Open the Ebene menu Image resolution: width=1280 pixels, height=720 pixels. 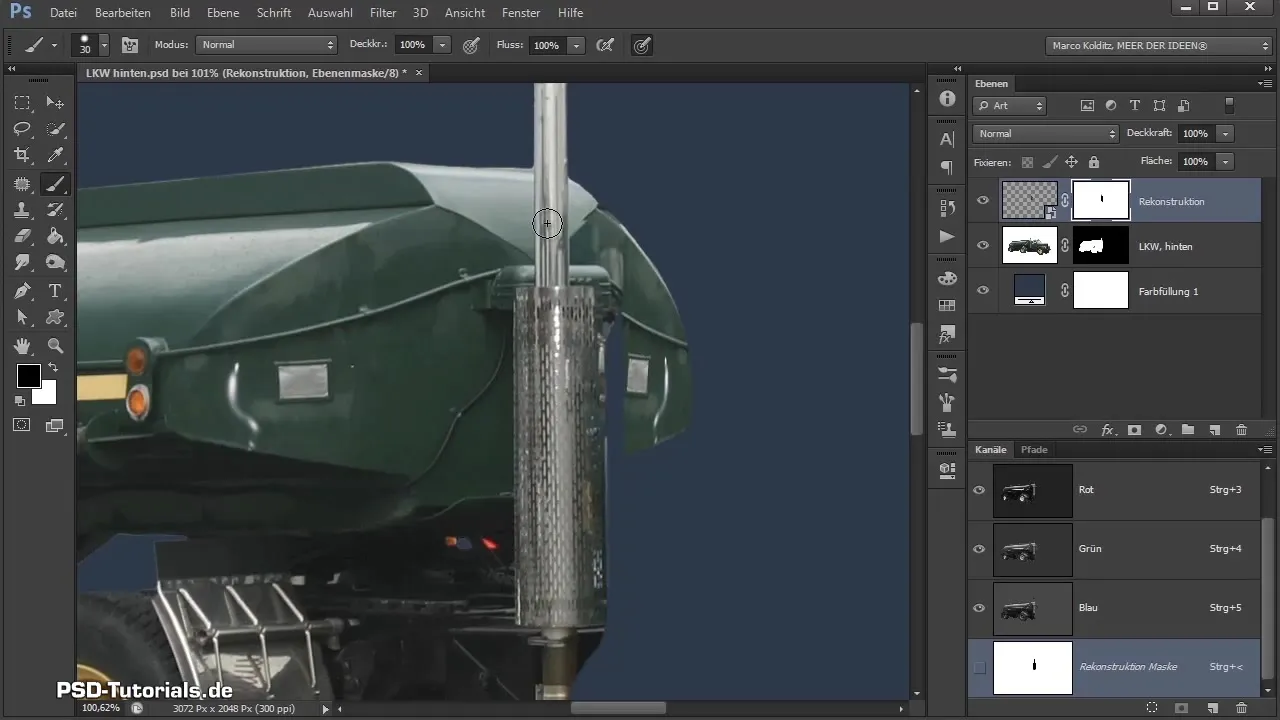tap(223, 13)
